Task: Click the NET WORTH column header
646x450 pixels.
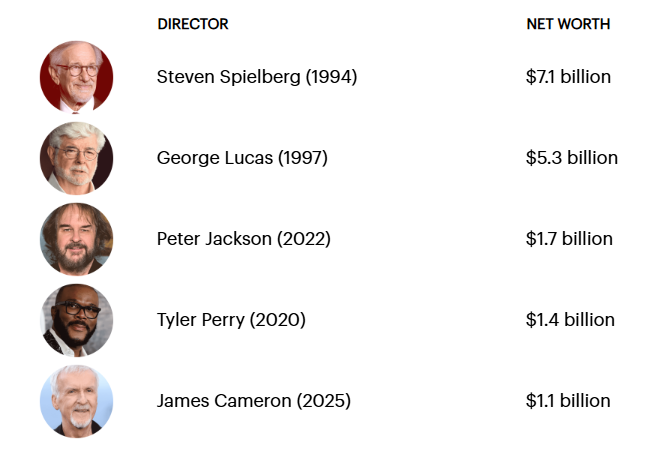Action: tap(568, 24)
